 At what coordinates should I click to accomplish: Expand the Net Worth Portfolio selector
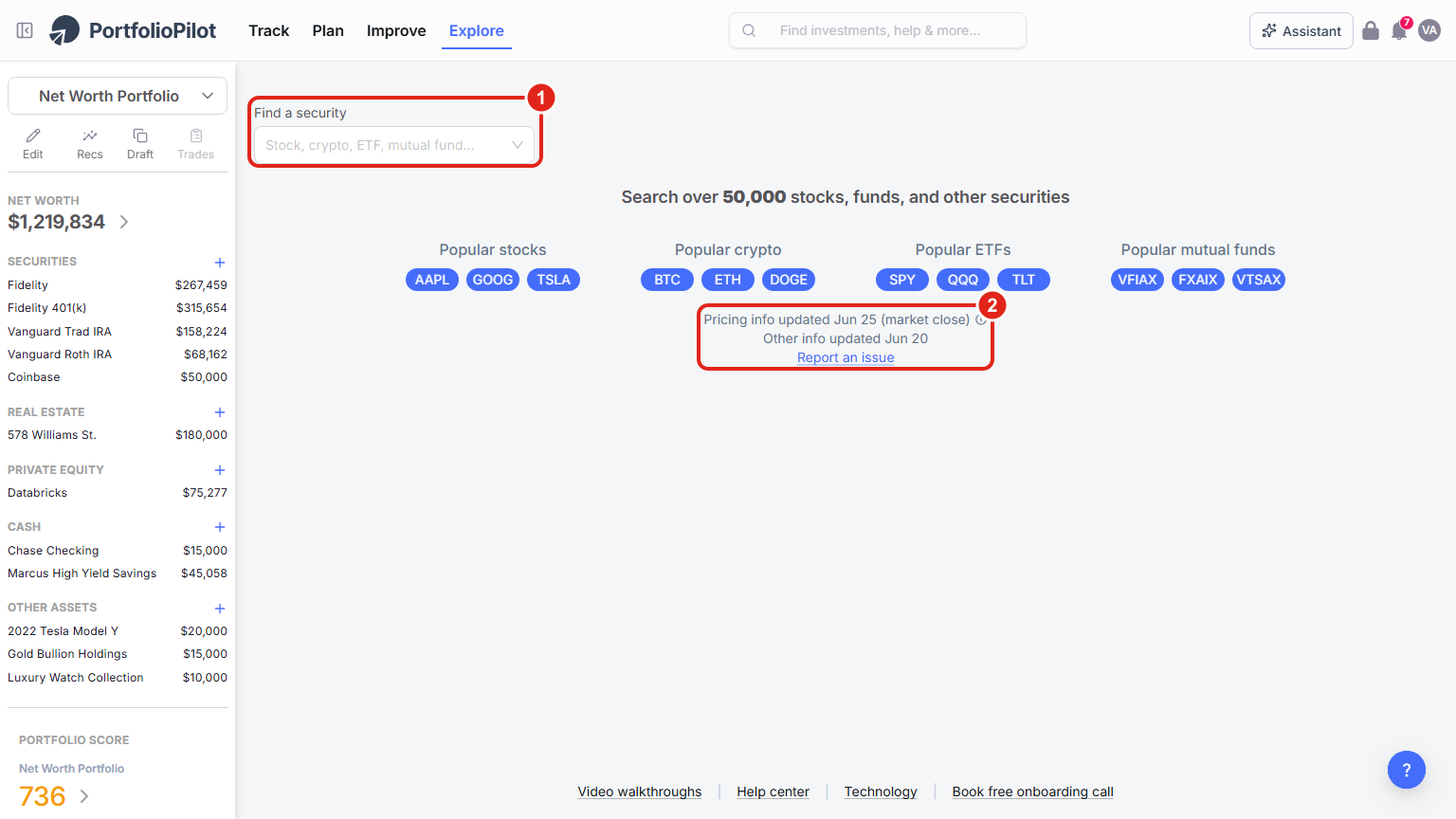(118, 96)
